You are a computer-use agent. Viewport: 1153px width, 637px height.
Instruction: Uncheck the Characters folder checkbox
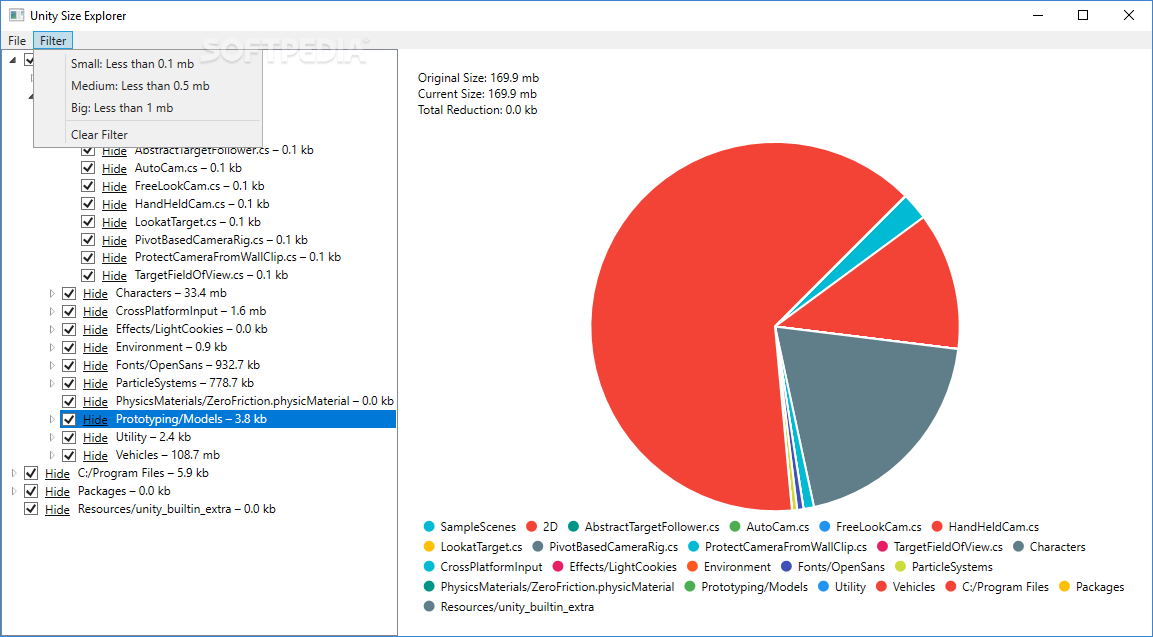click(x=69, y=293)
